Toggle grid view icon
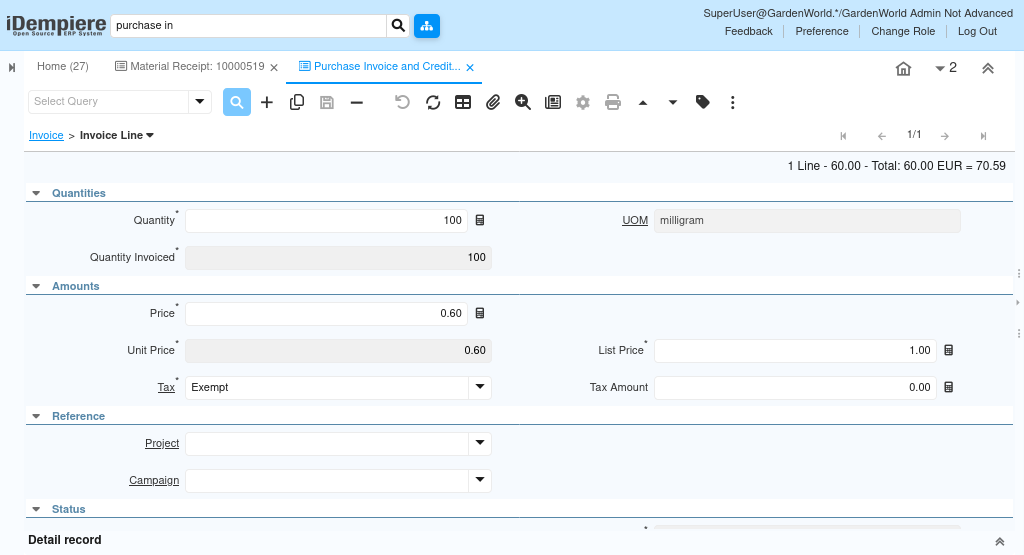The image size is (1024, 555). click(463, 103)
